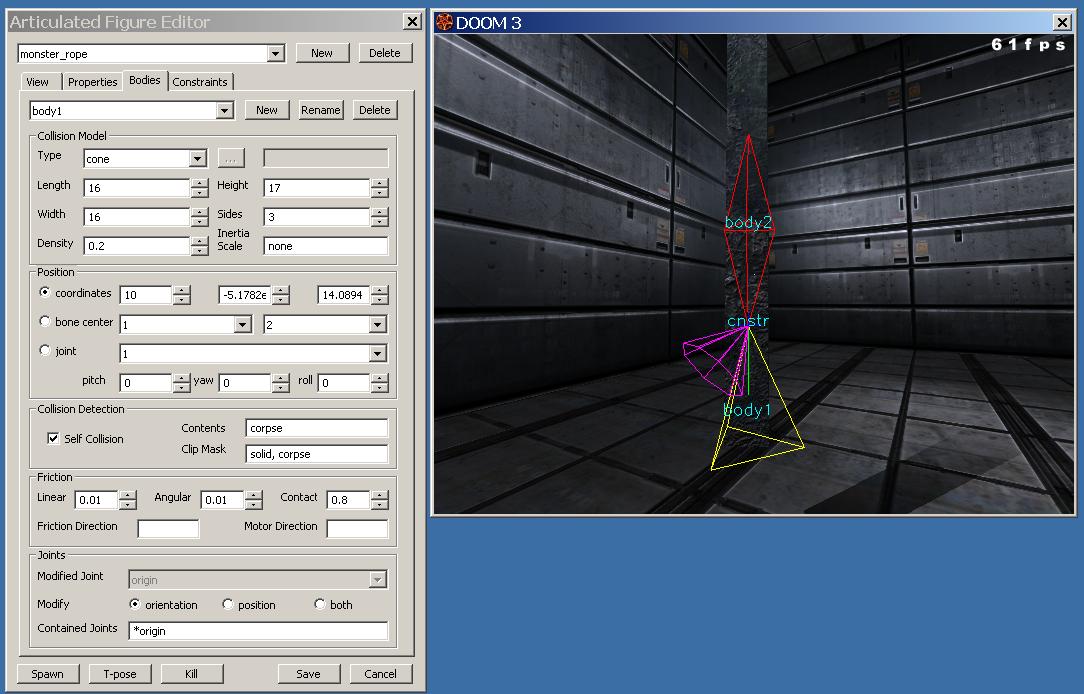Click the DOOM 3 window title icon
The height and width of the screenshot is (694, 1084).
coord(445,22)
